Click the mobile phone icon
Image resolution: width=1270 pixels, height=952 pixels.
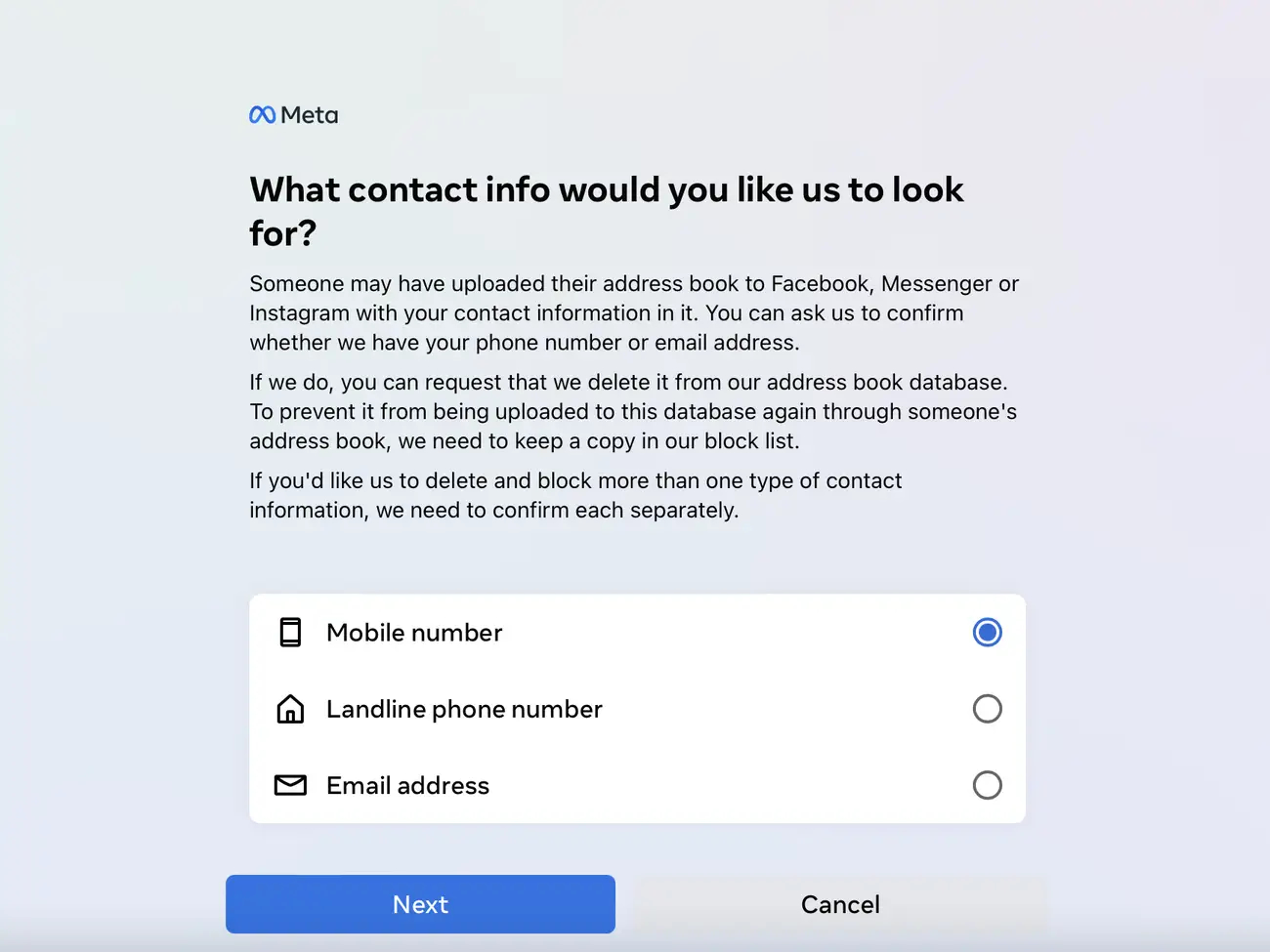pyautogui.click(x=290, y=633)
